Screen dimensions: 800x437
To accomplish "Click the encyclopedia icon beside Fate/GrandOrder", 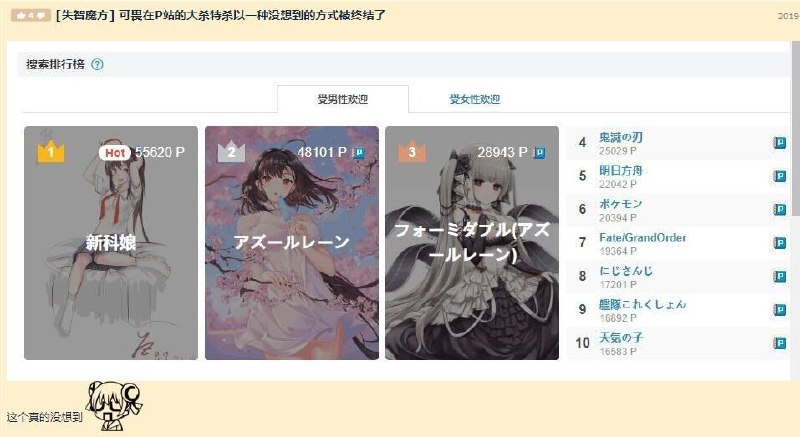I will coord(779,243).
